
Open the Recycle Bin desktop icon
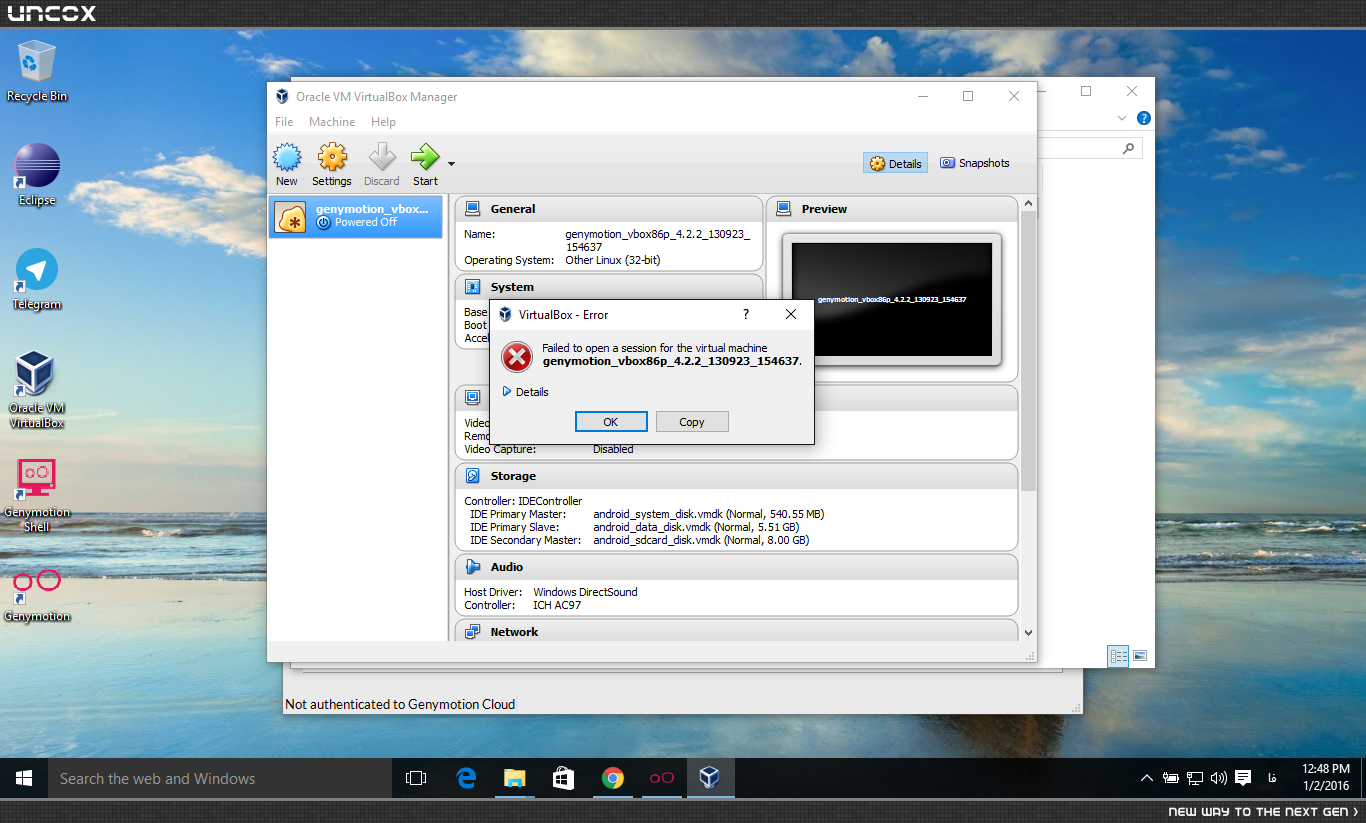(x=37, y=71)
